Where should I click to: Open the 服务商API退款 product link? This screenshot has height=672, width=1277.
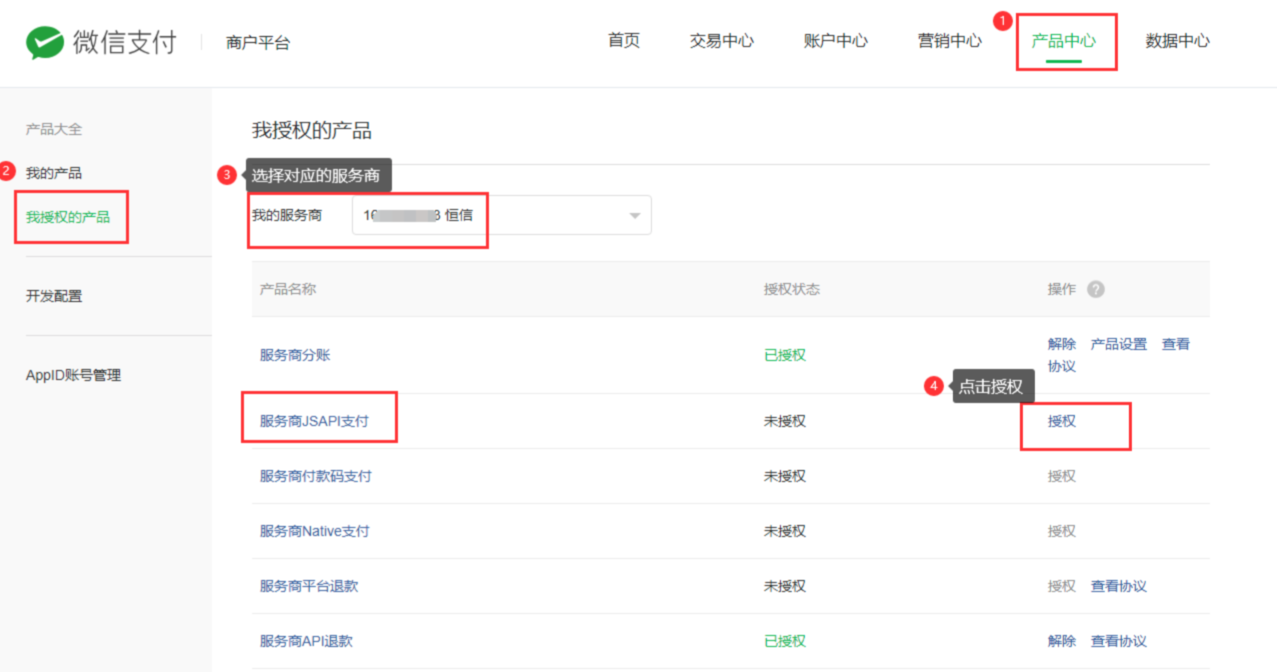coord(306,641)
